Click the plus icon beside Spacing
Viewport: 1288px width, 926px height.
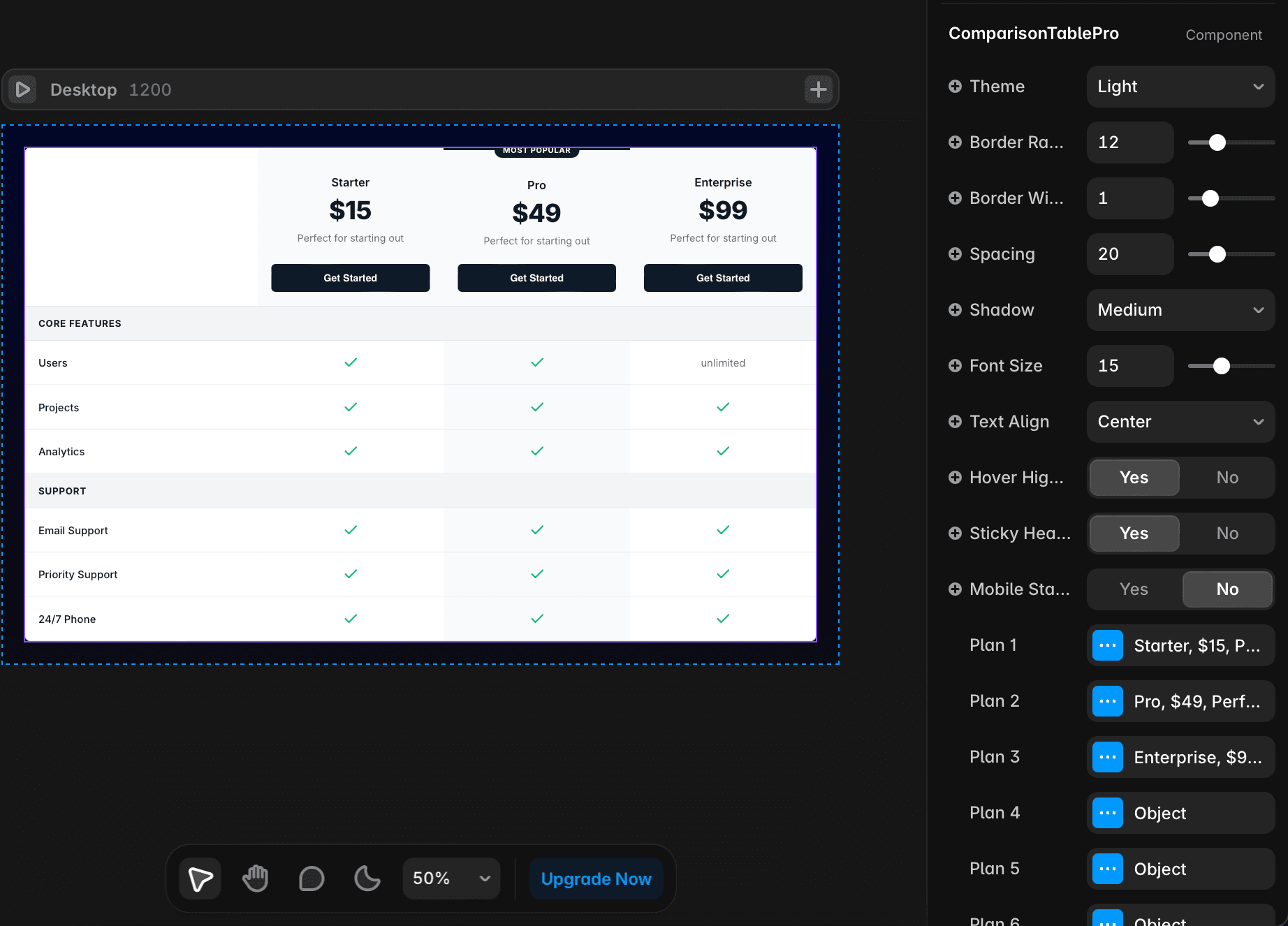(955, 254)
